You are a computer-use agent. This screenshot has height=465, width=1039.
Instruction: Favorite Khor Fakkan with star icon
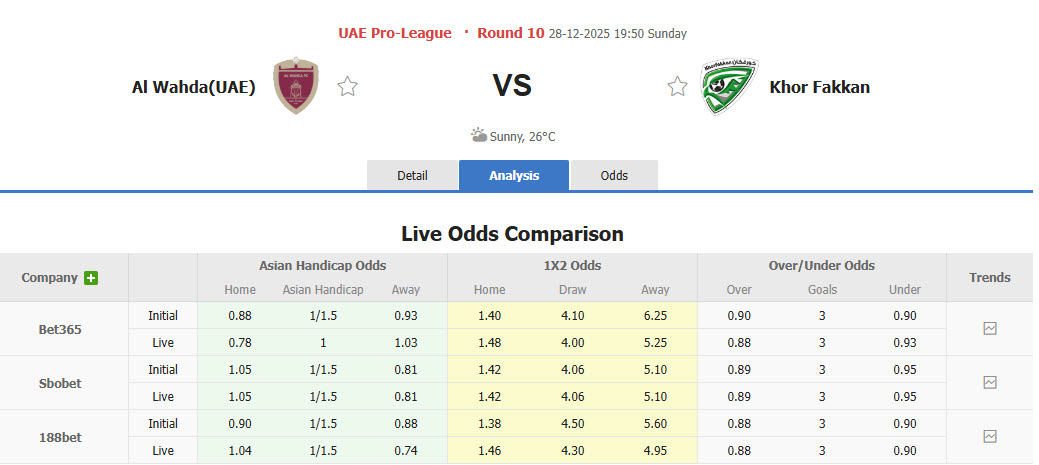[x=677, y=87]
